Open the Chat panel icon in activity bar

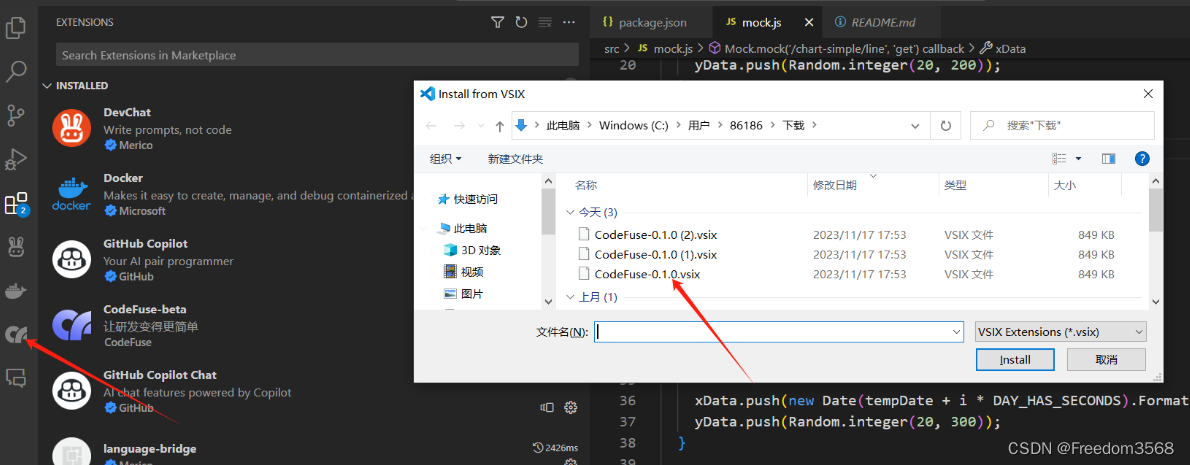[x=16, y=377]
